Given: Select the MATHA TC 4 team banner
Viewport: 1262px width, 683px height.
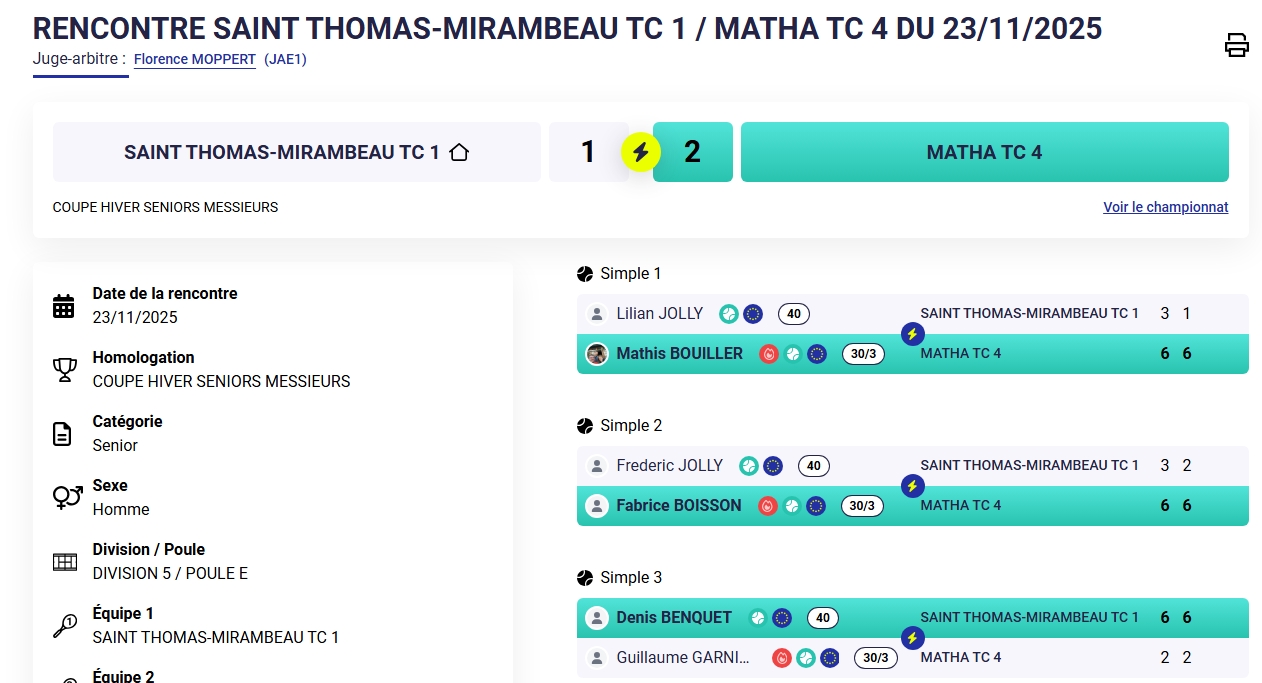Looking at the screenshot, I should click(x=984, y=152).
